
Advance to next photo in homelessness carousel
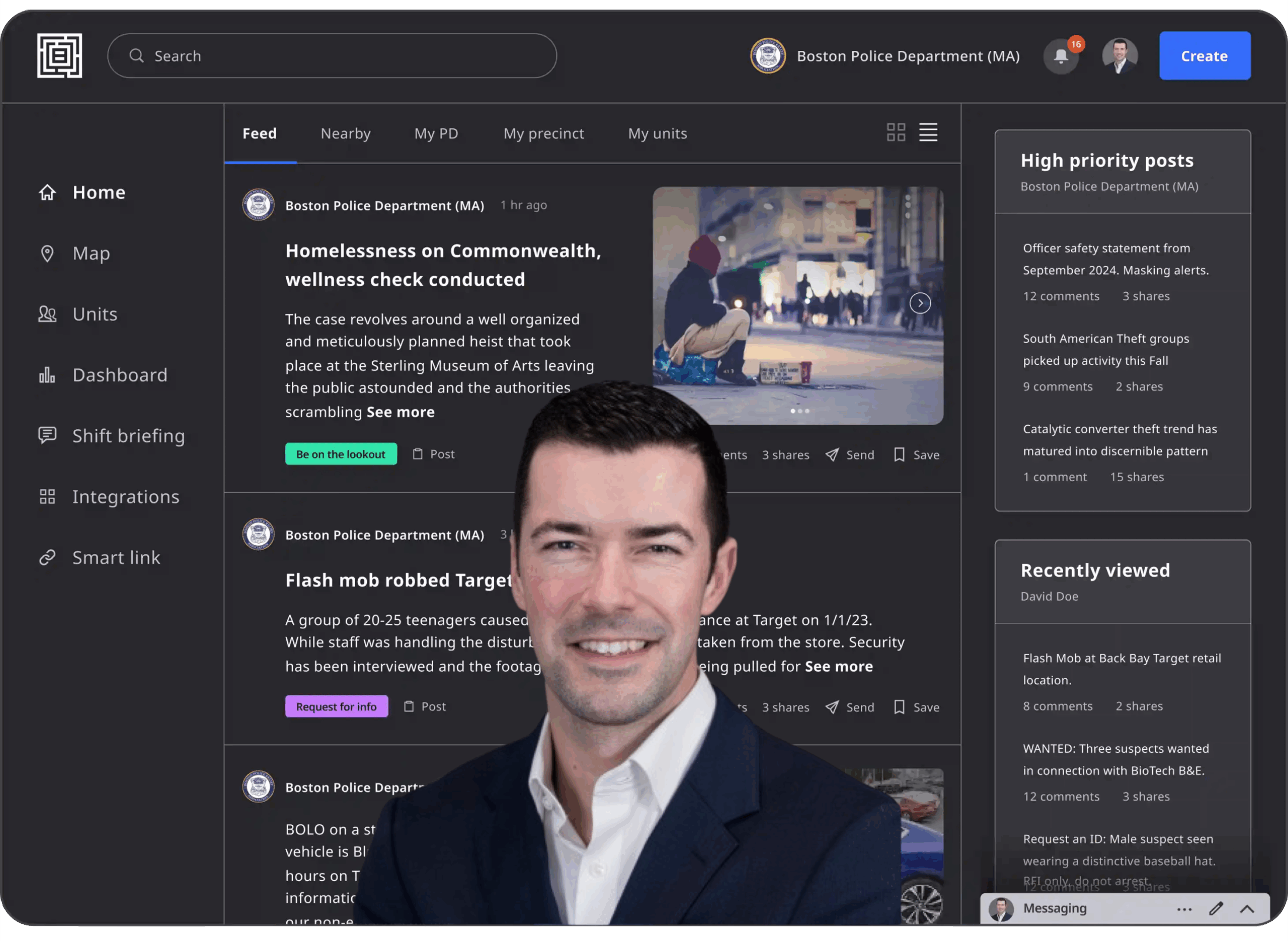coord(920,303)
